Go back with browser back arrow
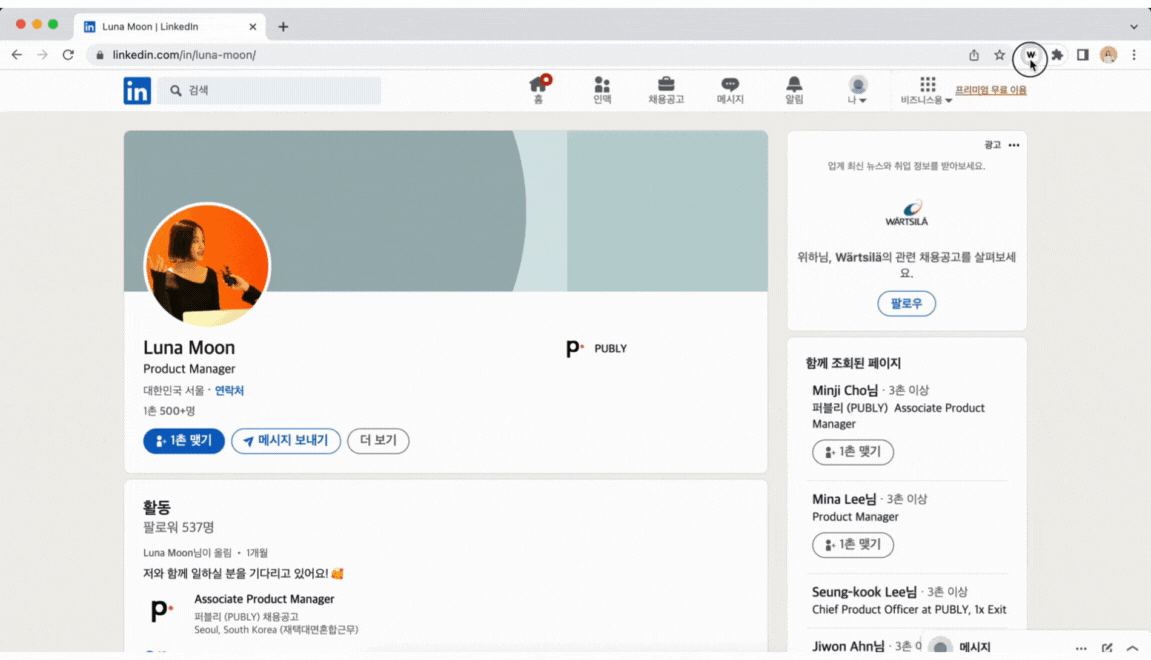This screenshot has height=660, width=1151. tap(17, 54)
